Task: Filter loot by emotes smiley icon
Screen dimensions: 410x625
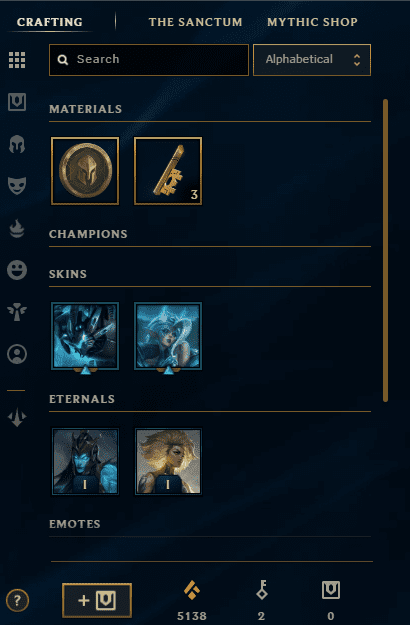Action: 17,270
